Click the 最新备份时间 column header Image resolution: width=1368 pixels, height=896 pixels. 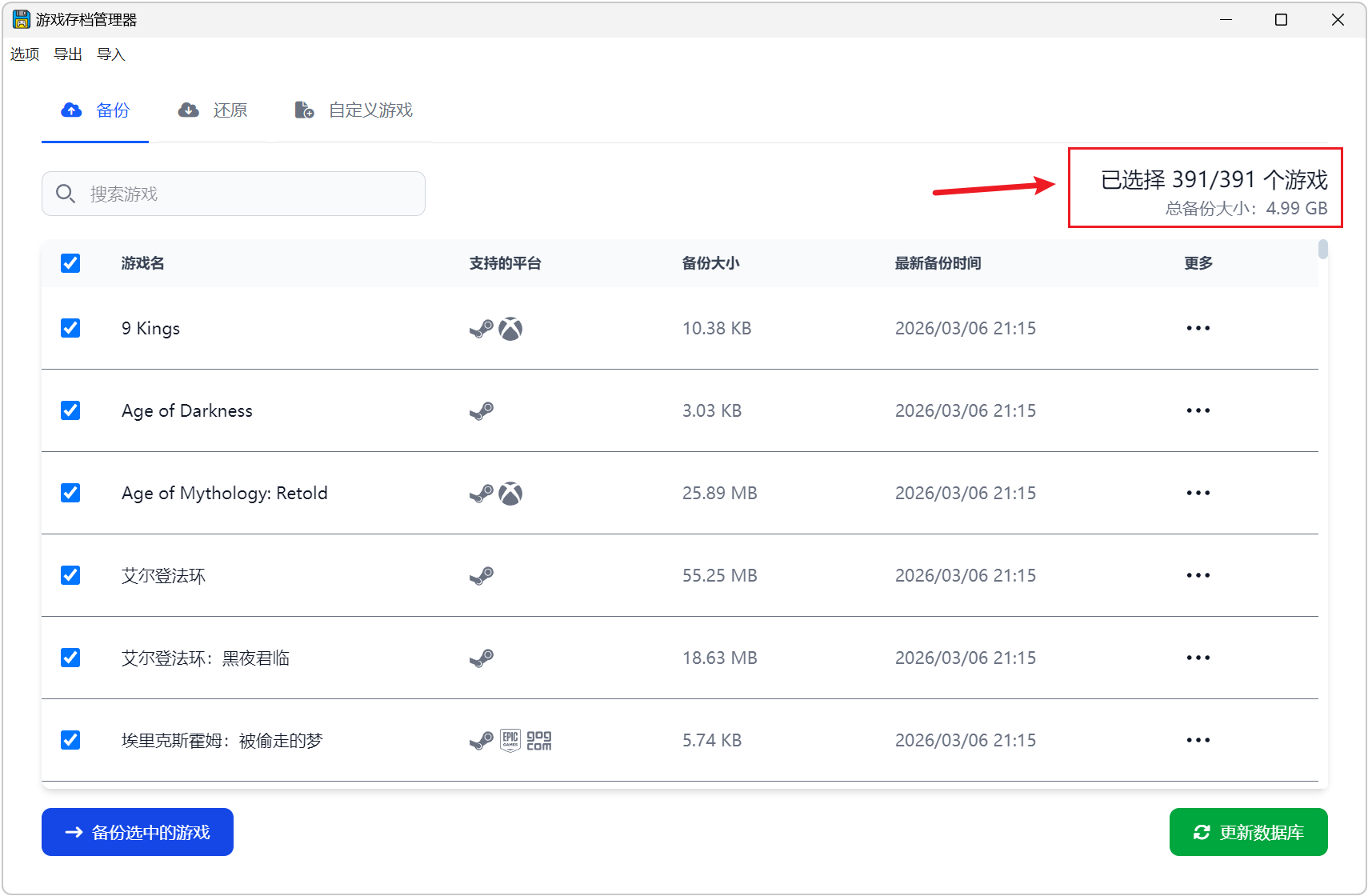[938, 263]
